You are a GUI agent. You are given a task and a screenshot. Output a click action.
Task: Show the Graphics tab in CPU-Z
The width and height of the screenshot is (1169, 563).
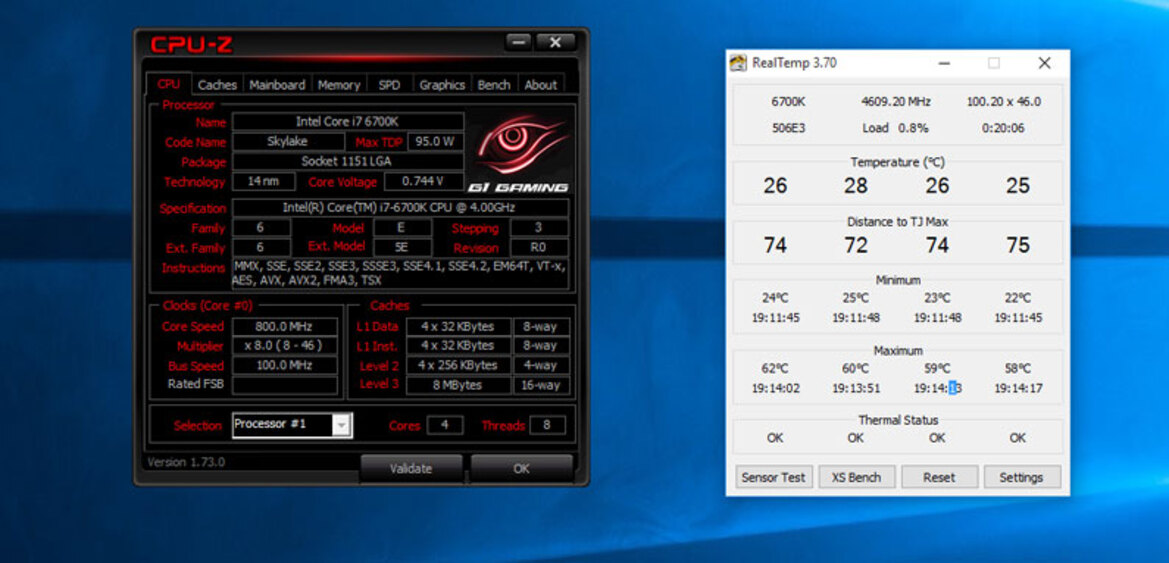pos(442,85)
